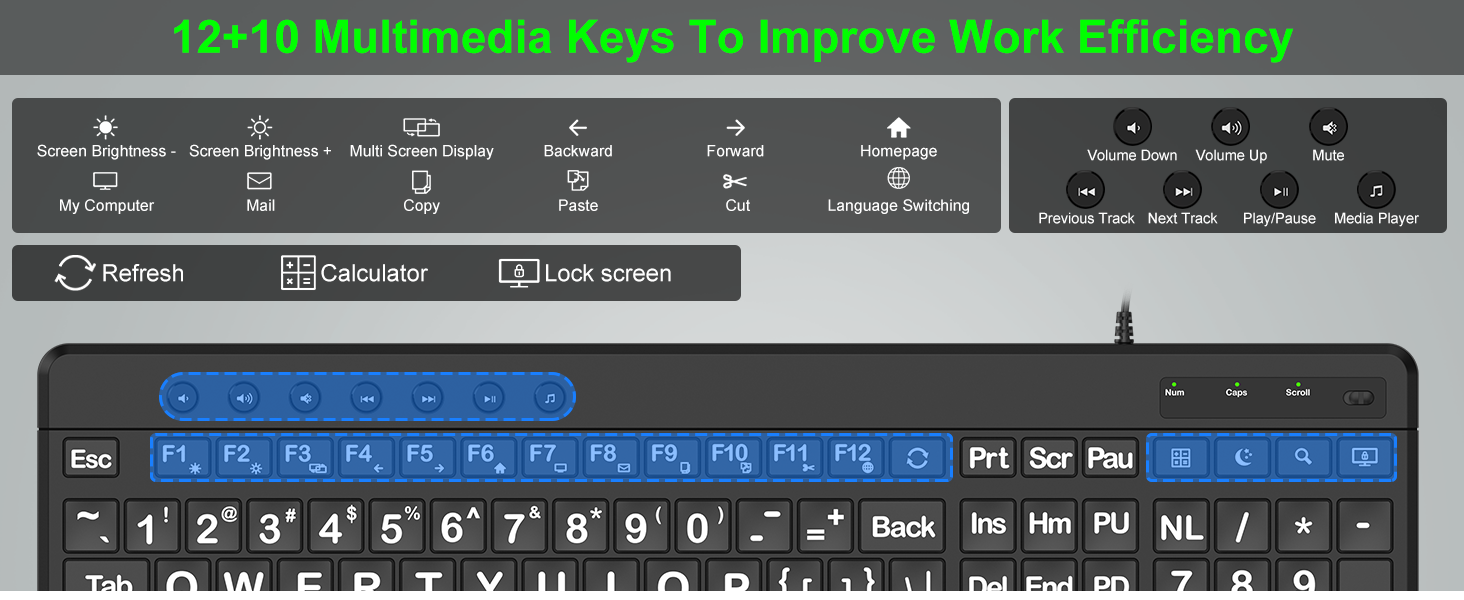Tap the volume down round key on keyboard
1464x600 pixels.
tap(183, 398)
